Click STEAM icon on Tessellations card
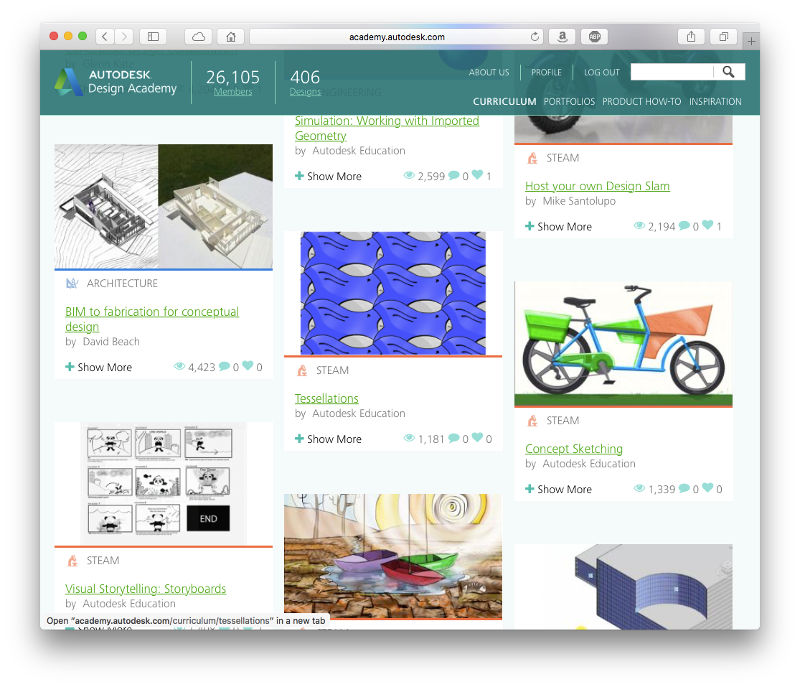800x687 pixels. [302, 370]
